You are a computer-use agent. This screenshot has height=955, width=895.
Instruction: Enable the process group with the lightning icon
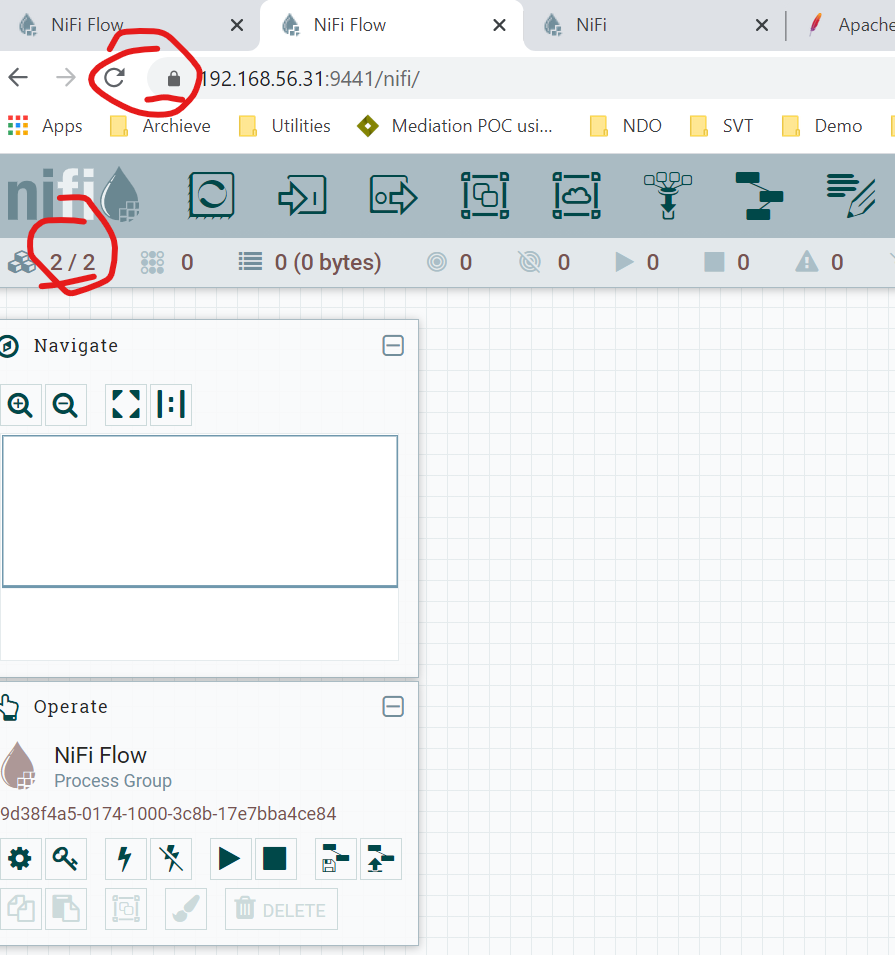125,859
